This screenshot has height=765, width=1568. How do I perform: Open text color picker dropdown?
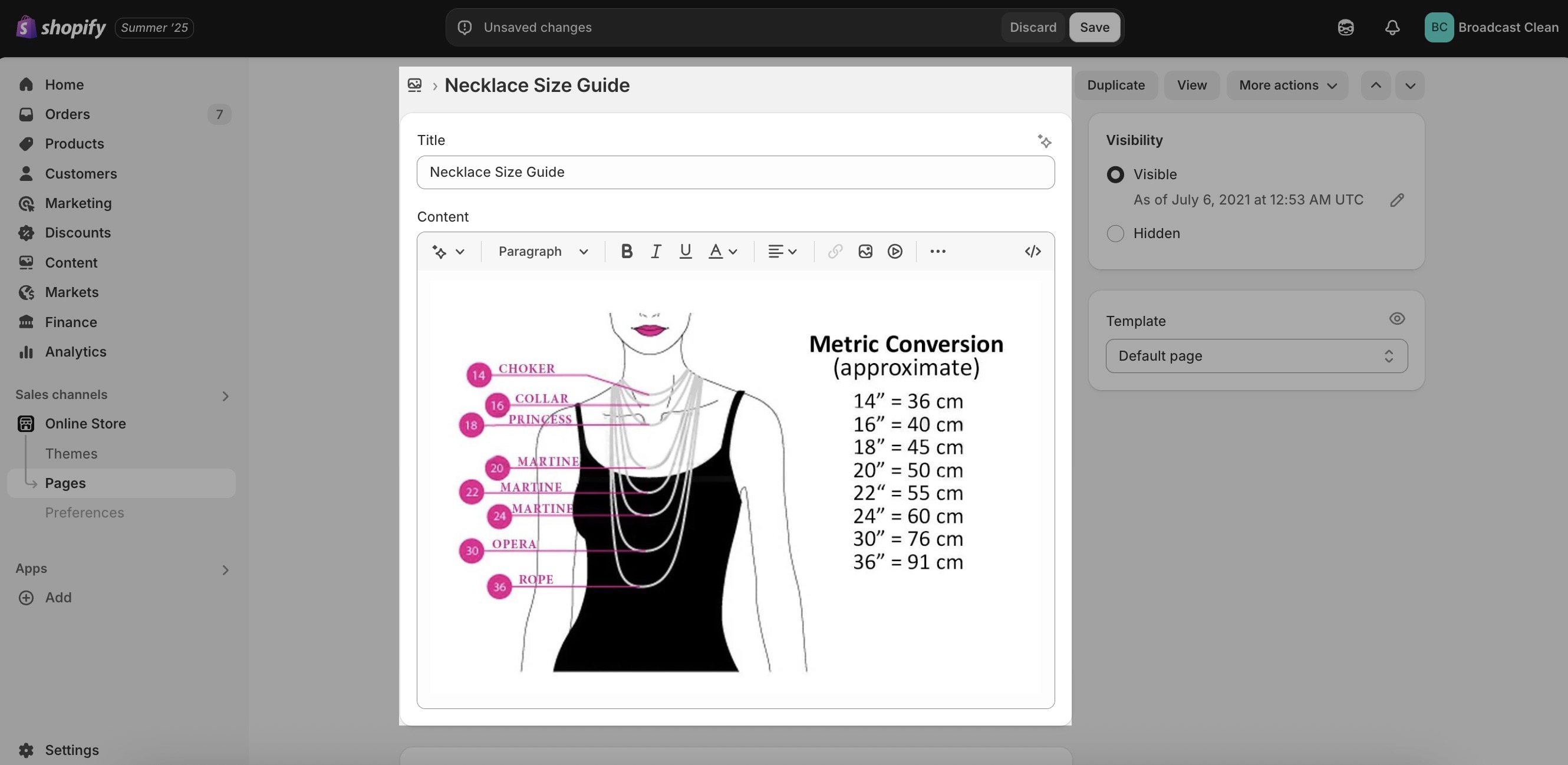click(723, 251)
